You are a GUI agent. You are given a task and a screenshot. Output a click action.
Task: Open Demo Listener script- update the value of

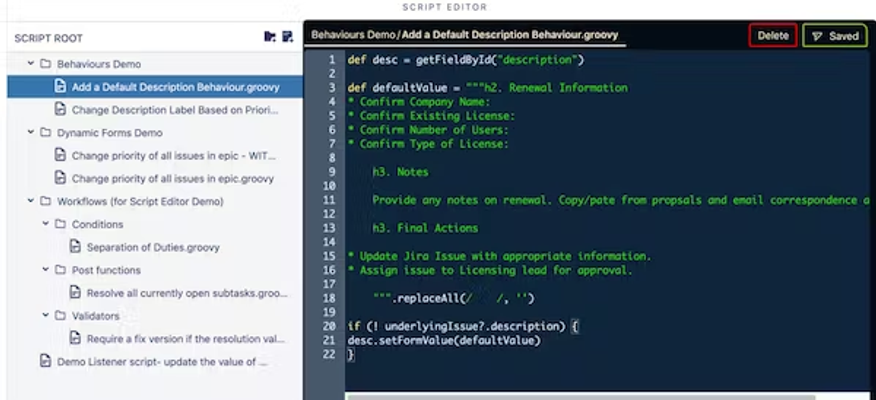(162, 362)
